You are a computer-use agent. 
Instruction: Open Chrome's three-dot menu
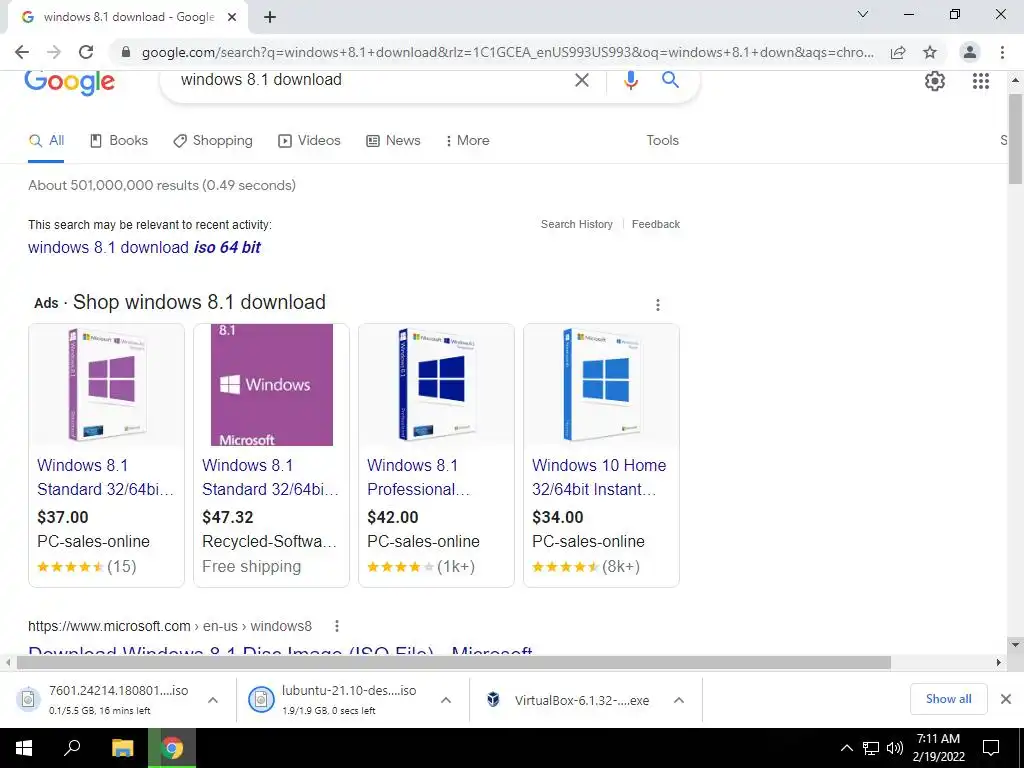(1002, 52)
